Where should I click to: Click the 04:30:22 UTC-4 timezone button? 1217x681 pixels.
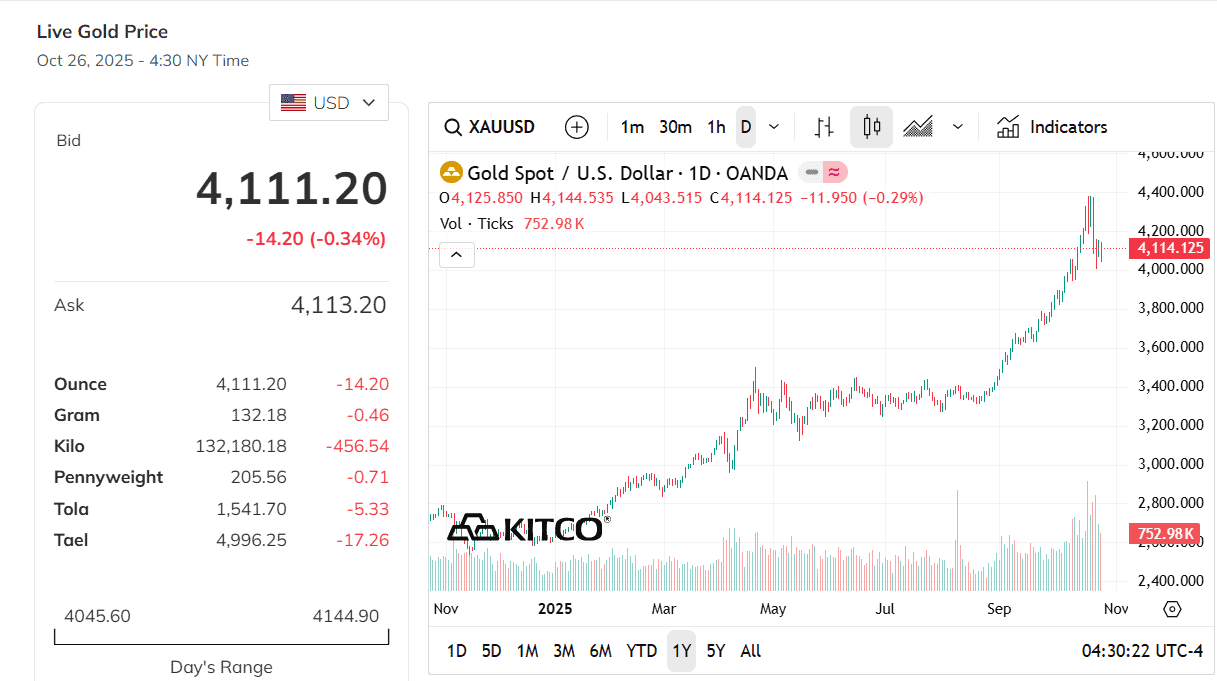click(x=1142, y=651)
